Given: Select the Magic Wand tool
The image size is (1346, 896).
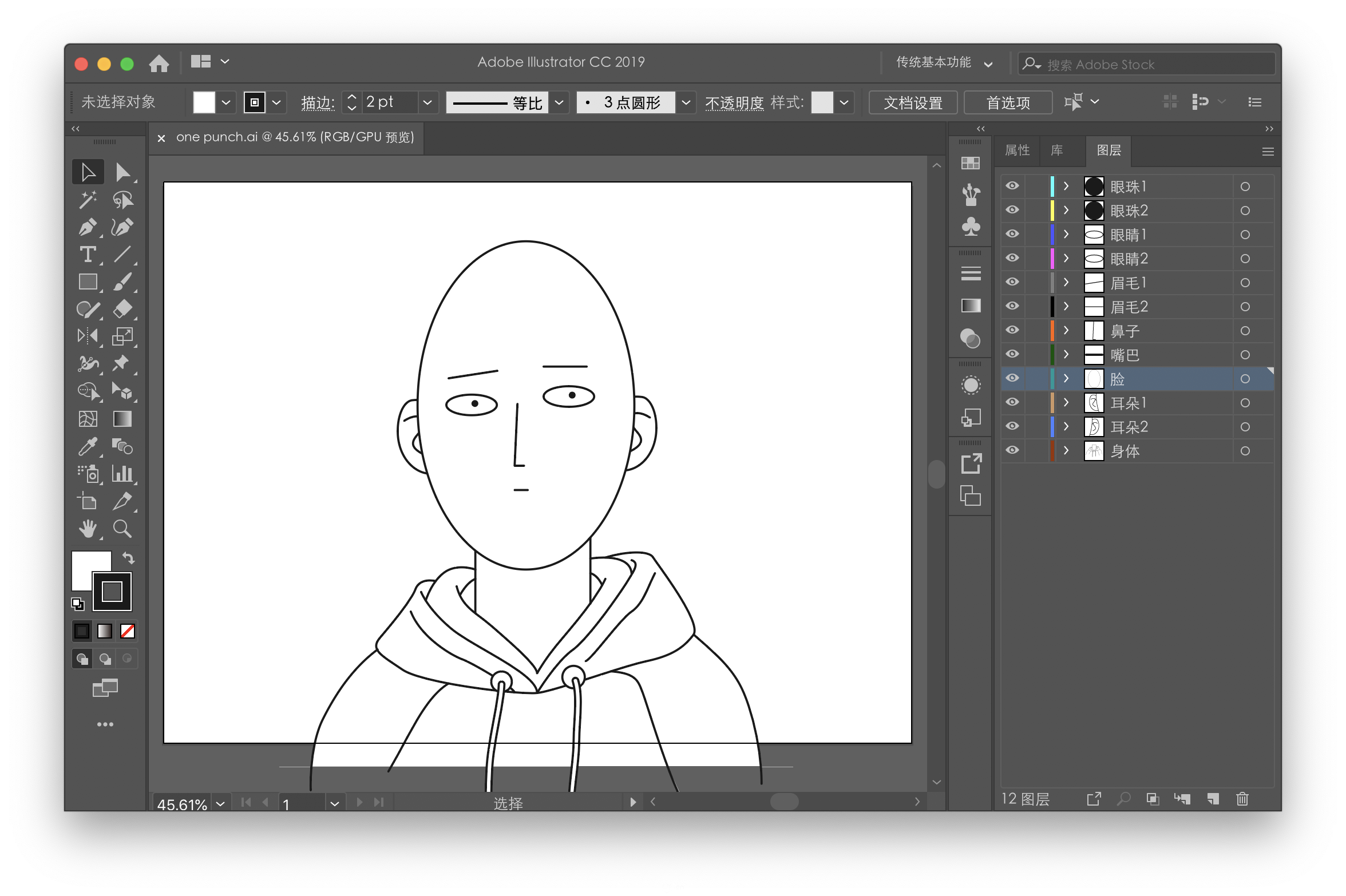Looking at the screenshot, I should 88,200.
